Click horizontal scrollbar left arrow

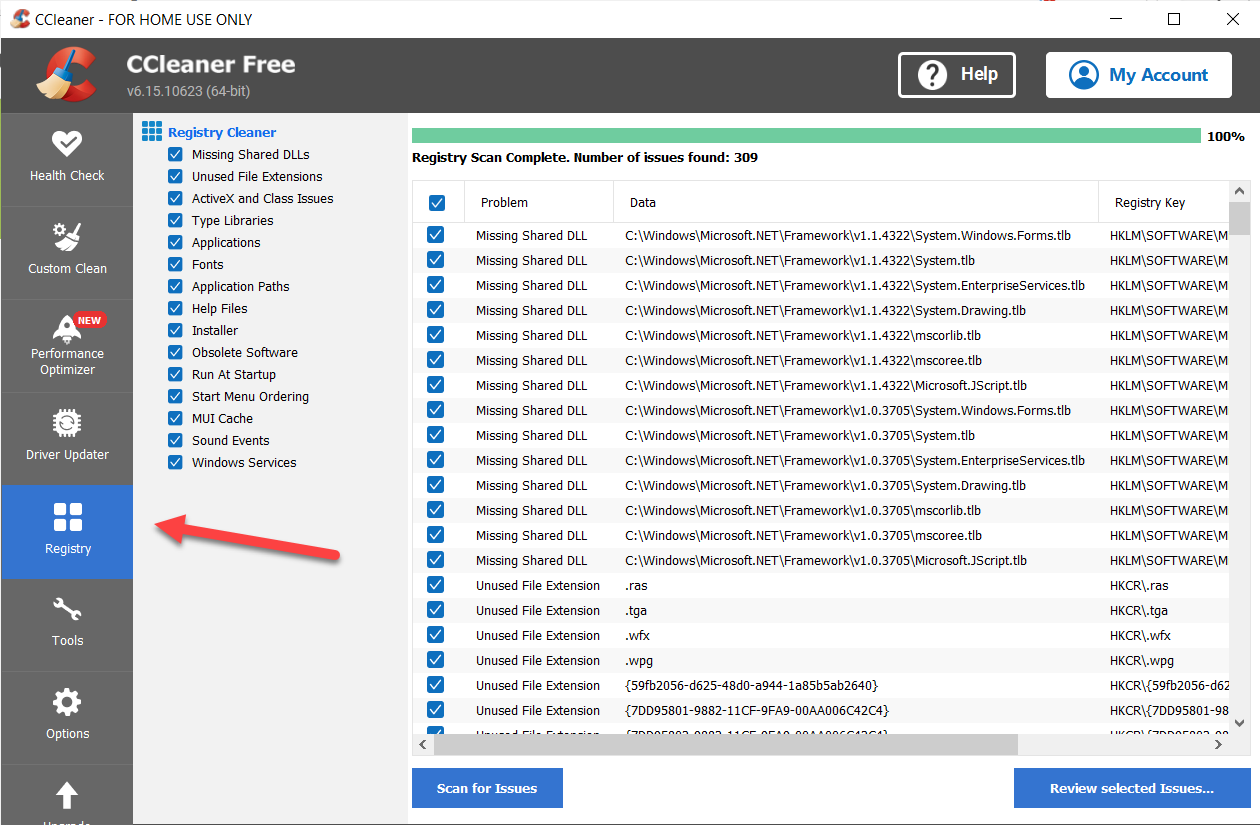pyautogui.click(x=423, y=745)
